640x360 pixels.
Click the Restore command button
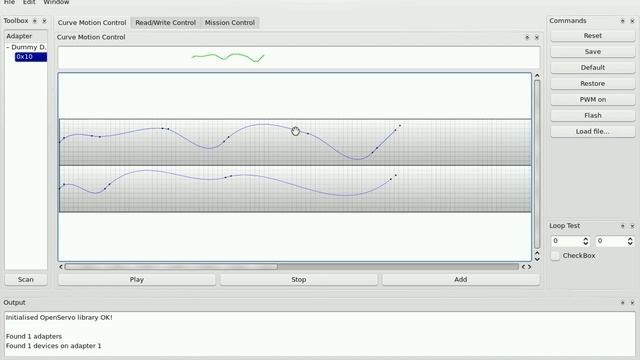tap(593, 84)
